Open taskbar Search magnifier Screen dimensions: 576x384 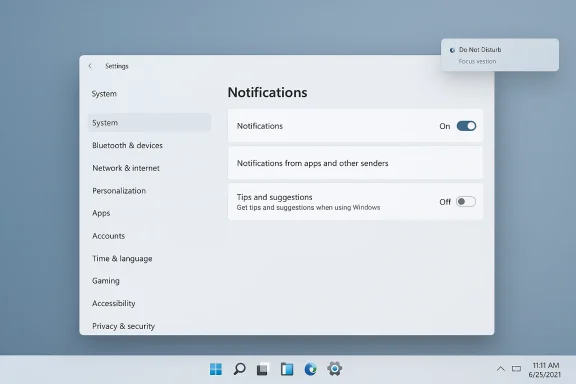[240, 369]
